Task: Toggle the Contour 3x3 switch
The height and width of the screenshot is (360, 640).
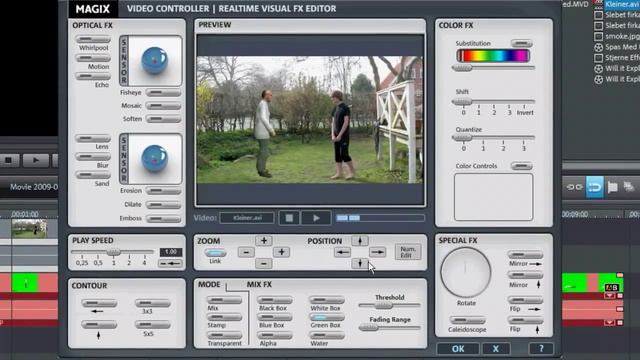Action: [153, 303]
